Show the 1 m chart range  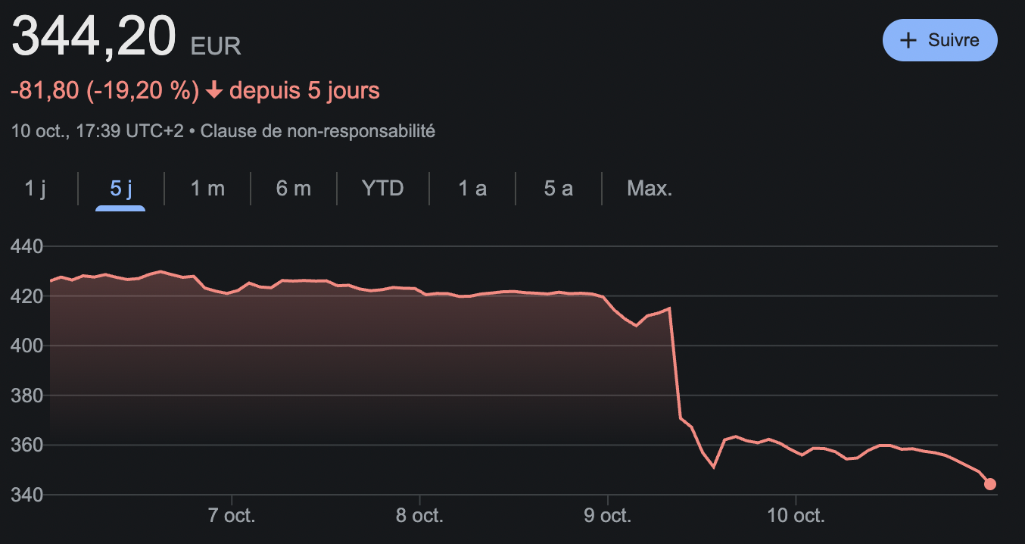coord(207,188)
